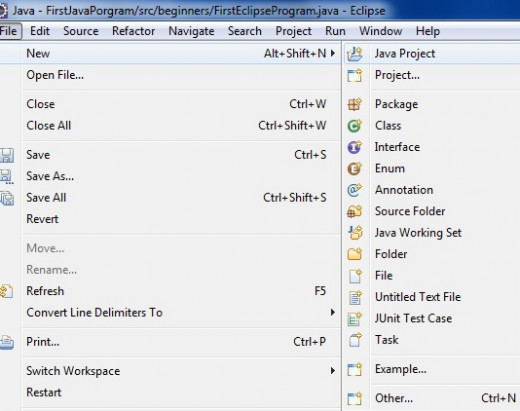Open the Search menu
This screenshot has height=411, width=520.
pos(245,31)
